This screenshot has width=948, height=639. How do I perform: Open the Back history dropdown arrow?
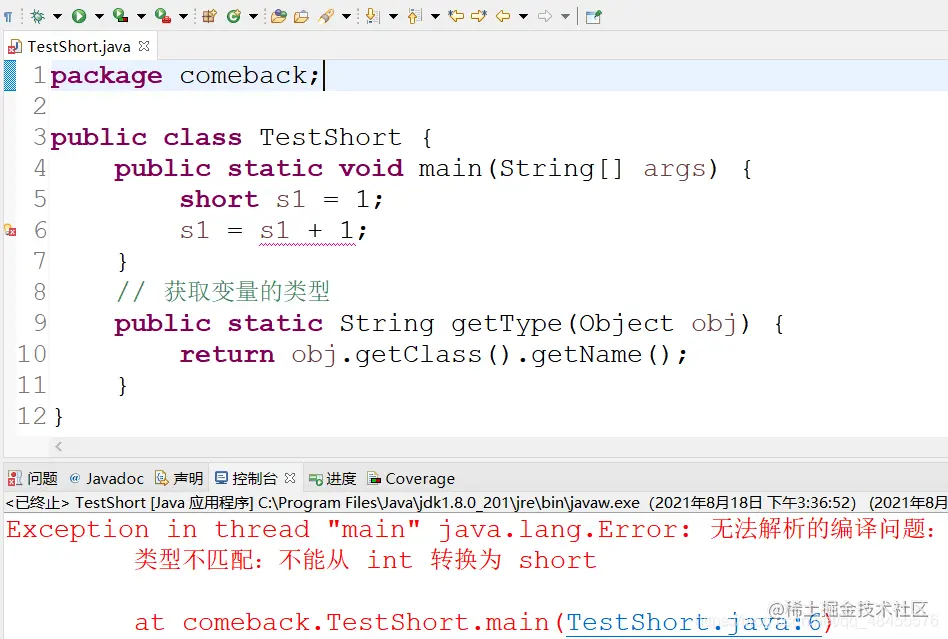[524, 17]
